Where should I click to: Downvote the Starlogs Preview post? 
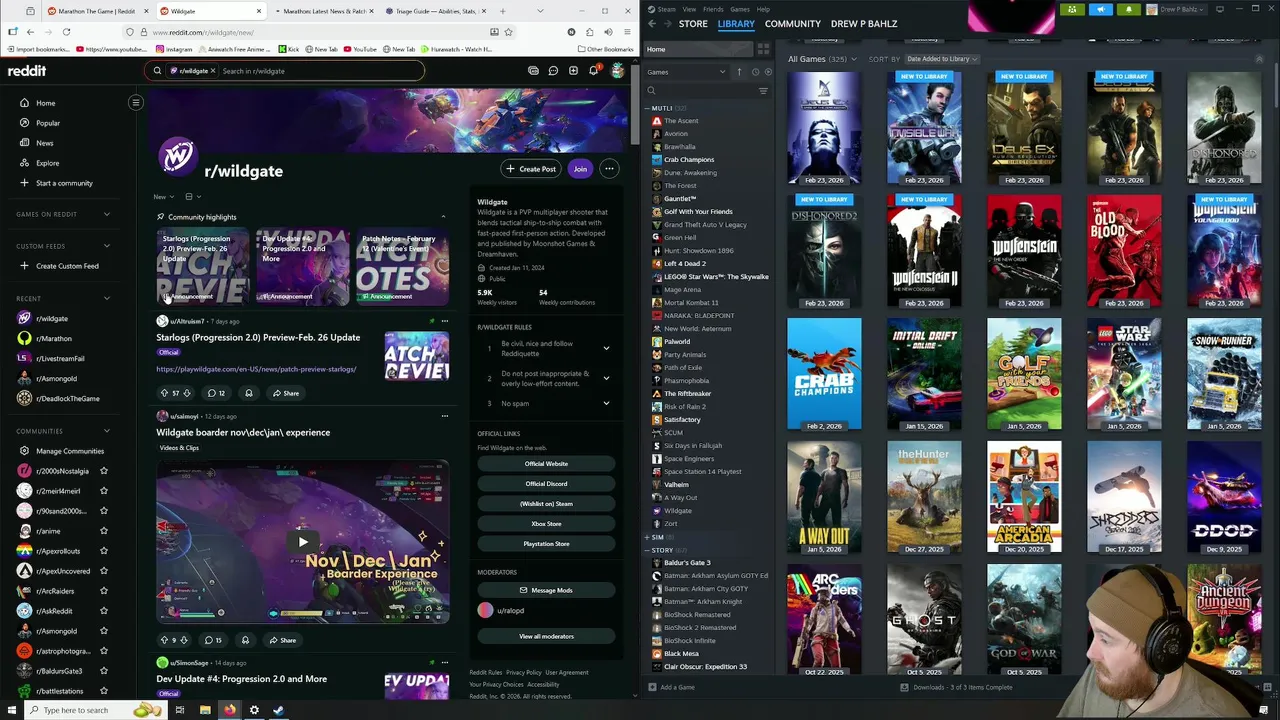click(x=186, y=393)
